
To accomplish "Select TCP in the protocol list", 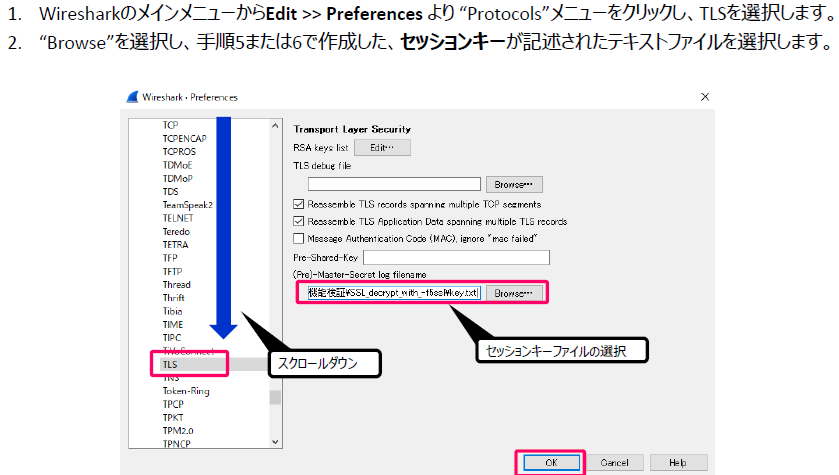I will click(x=170, y=125).
